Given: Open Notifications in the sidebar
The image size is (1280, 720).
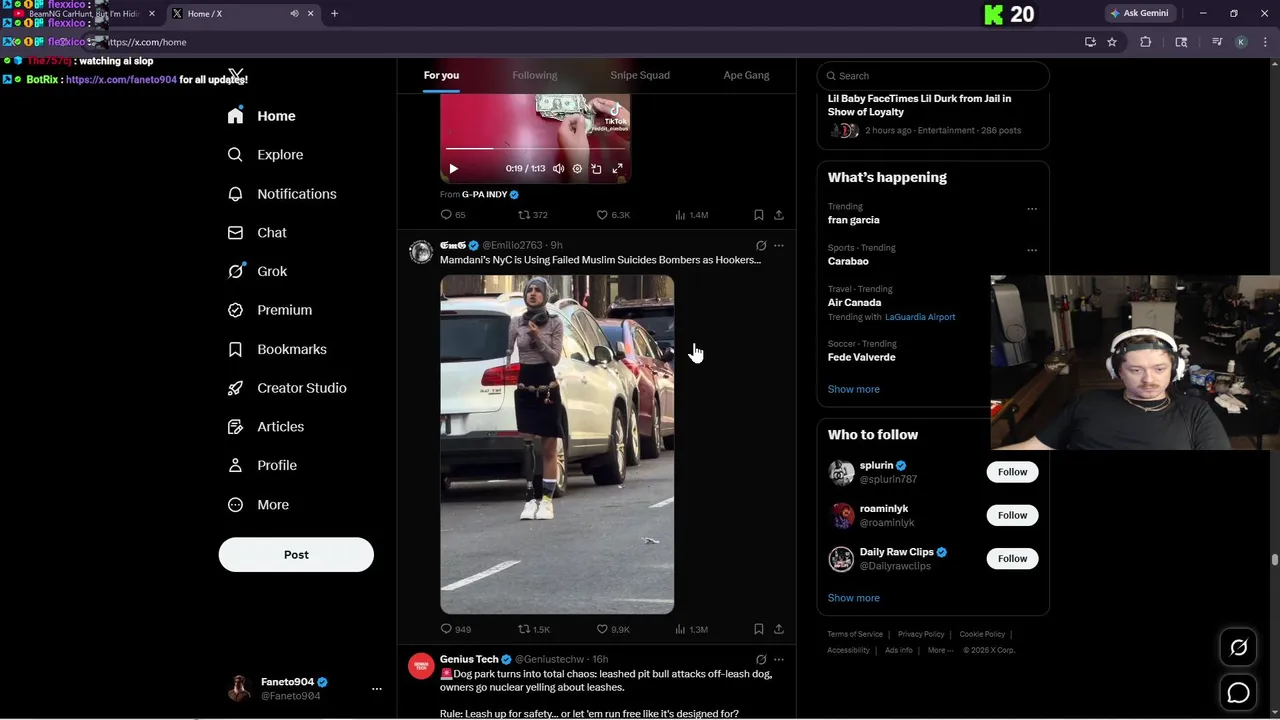Looking at the screenshot, I should (x=282, y=194).
